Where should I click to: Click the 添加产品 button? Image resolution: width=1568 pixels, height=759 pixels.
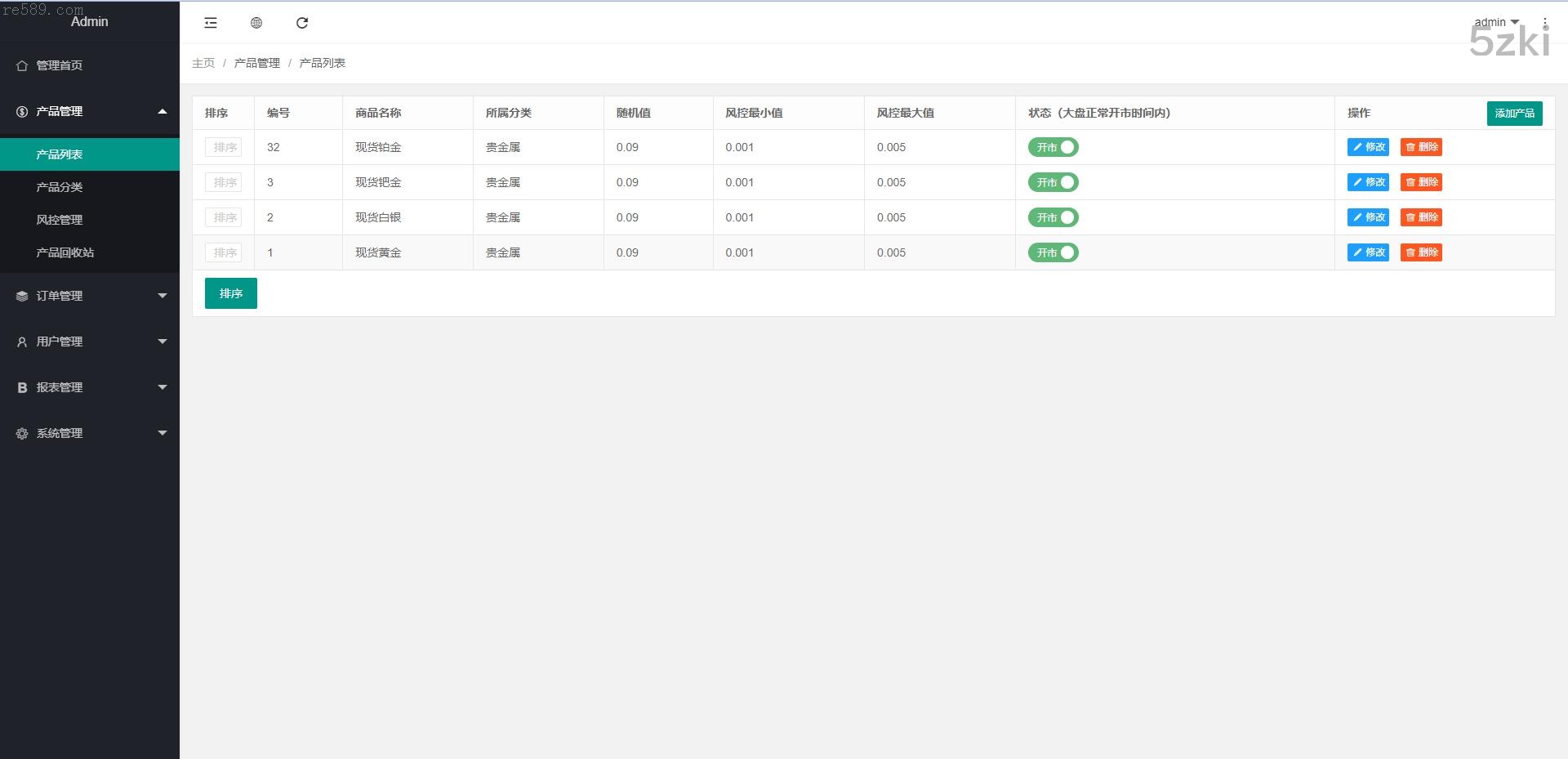(1514, 113)
